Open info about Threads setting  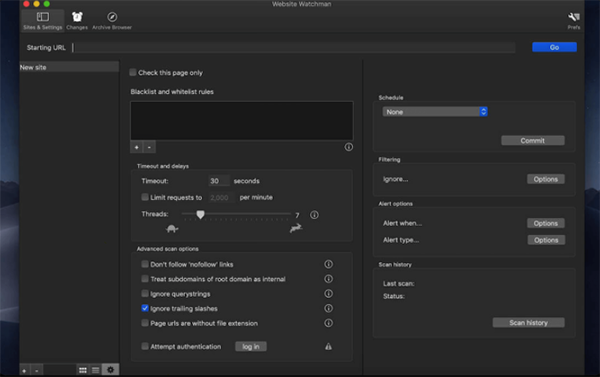click(x=314, y=215)
